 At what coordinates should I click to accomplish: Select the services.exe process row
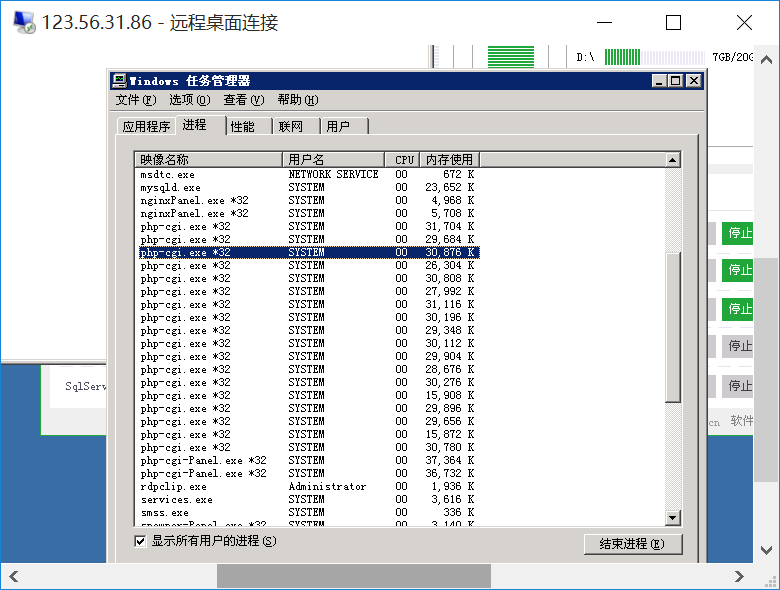(307, 499)
